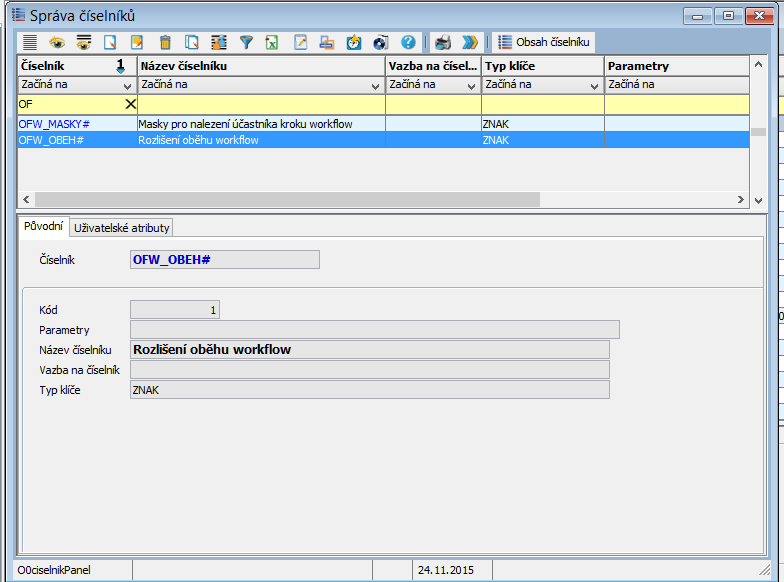Click the eye view record icon
The image size is (784, 582).
(57, 43)
